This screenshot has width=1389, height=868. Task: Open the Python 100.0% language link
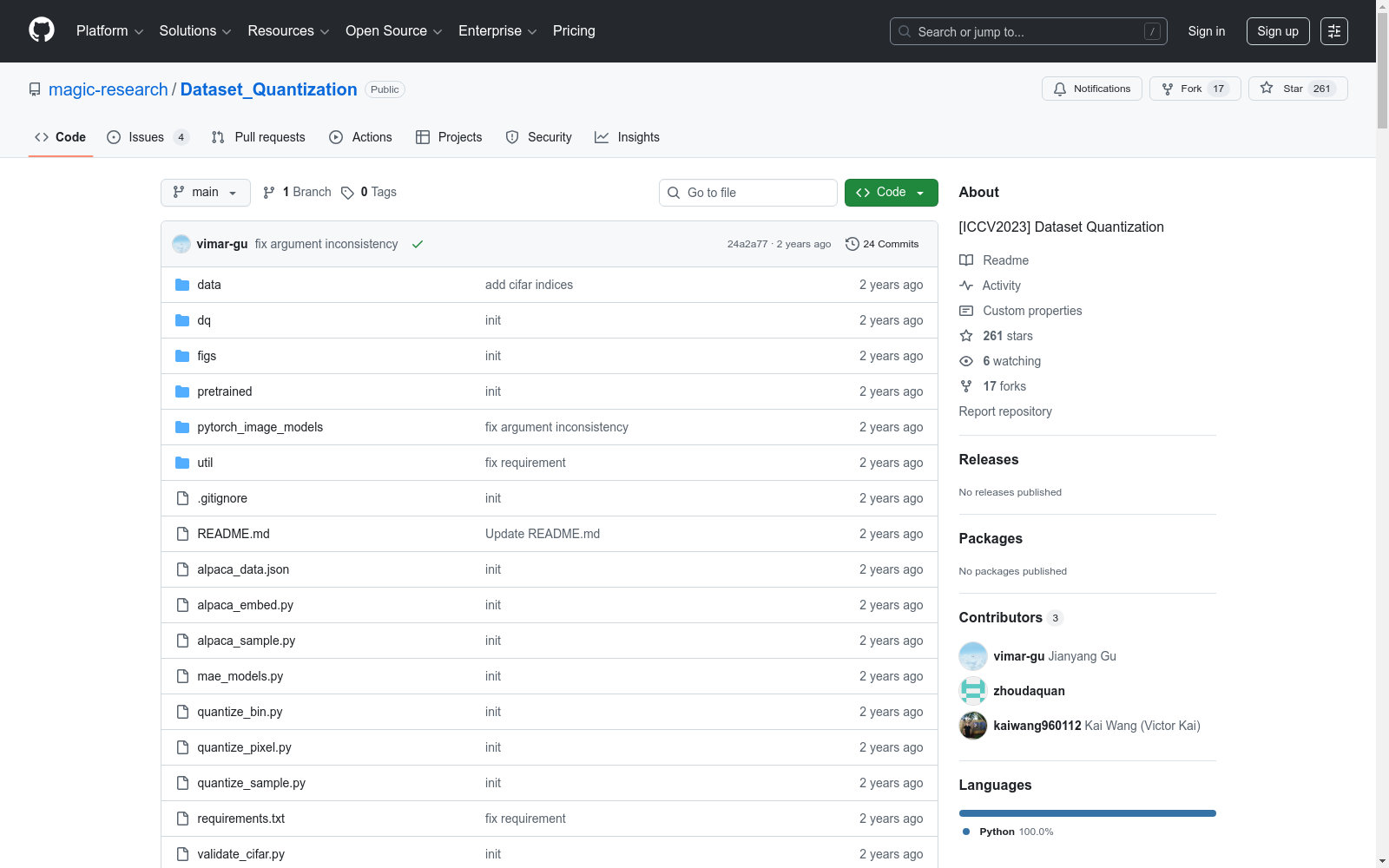[1008, 832]
